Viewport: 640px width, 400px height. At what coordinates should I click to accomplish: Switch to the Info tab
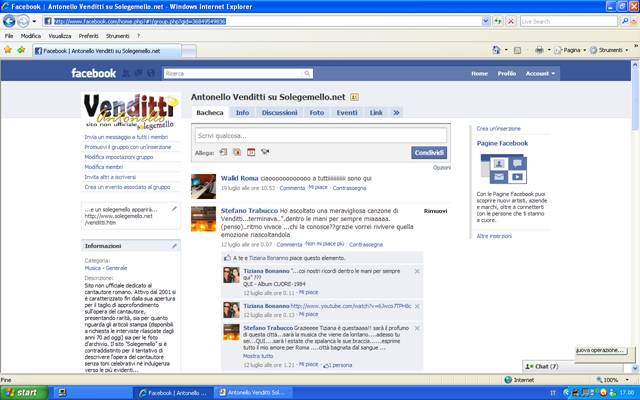click(x=242, y=113)
